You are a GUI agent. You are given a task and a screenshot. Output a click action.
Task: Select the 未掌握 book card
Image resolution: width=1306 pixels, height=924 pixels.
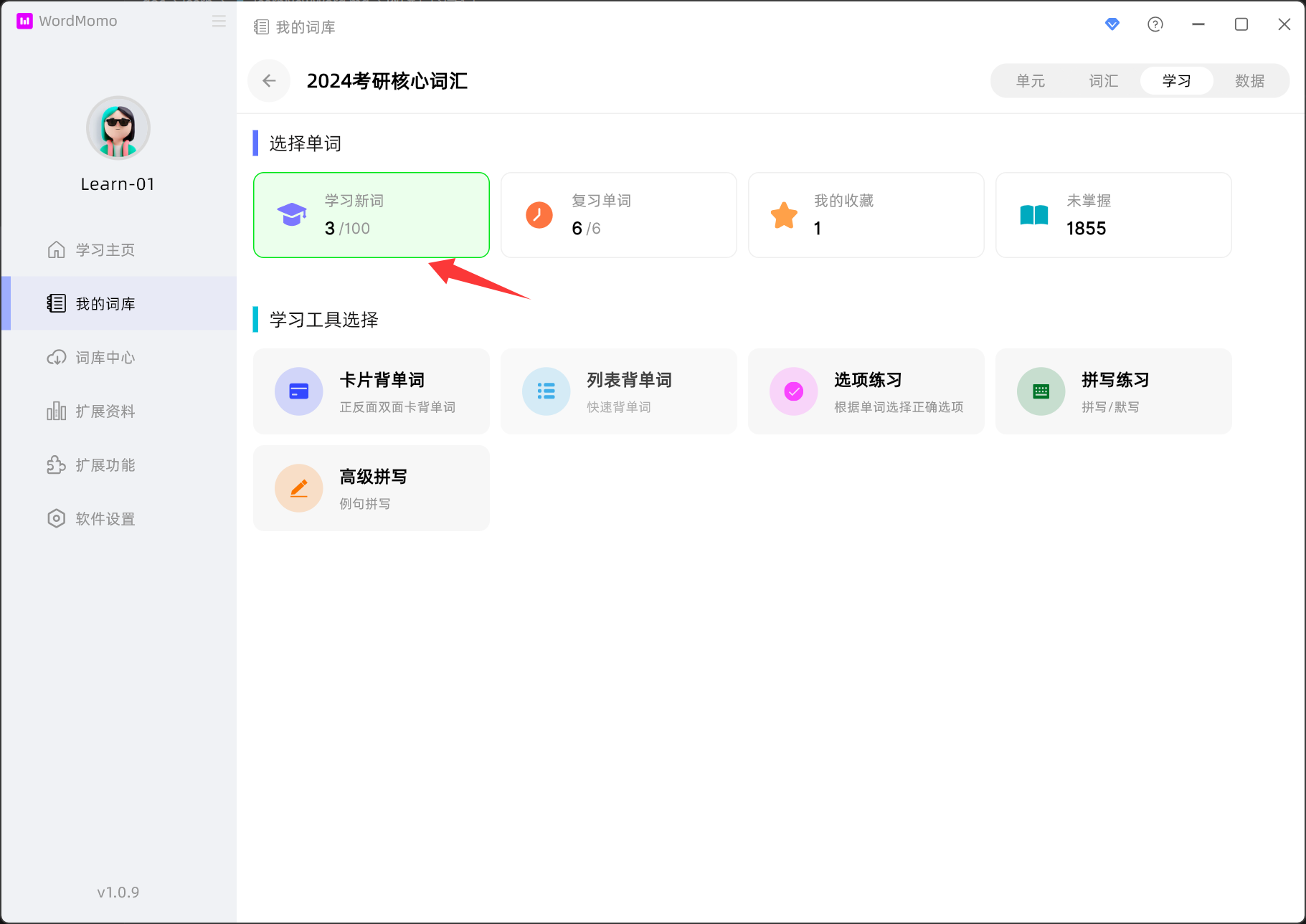(x=1113, y=215)
